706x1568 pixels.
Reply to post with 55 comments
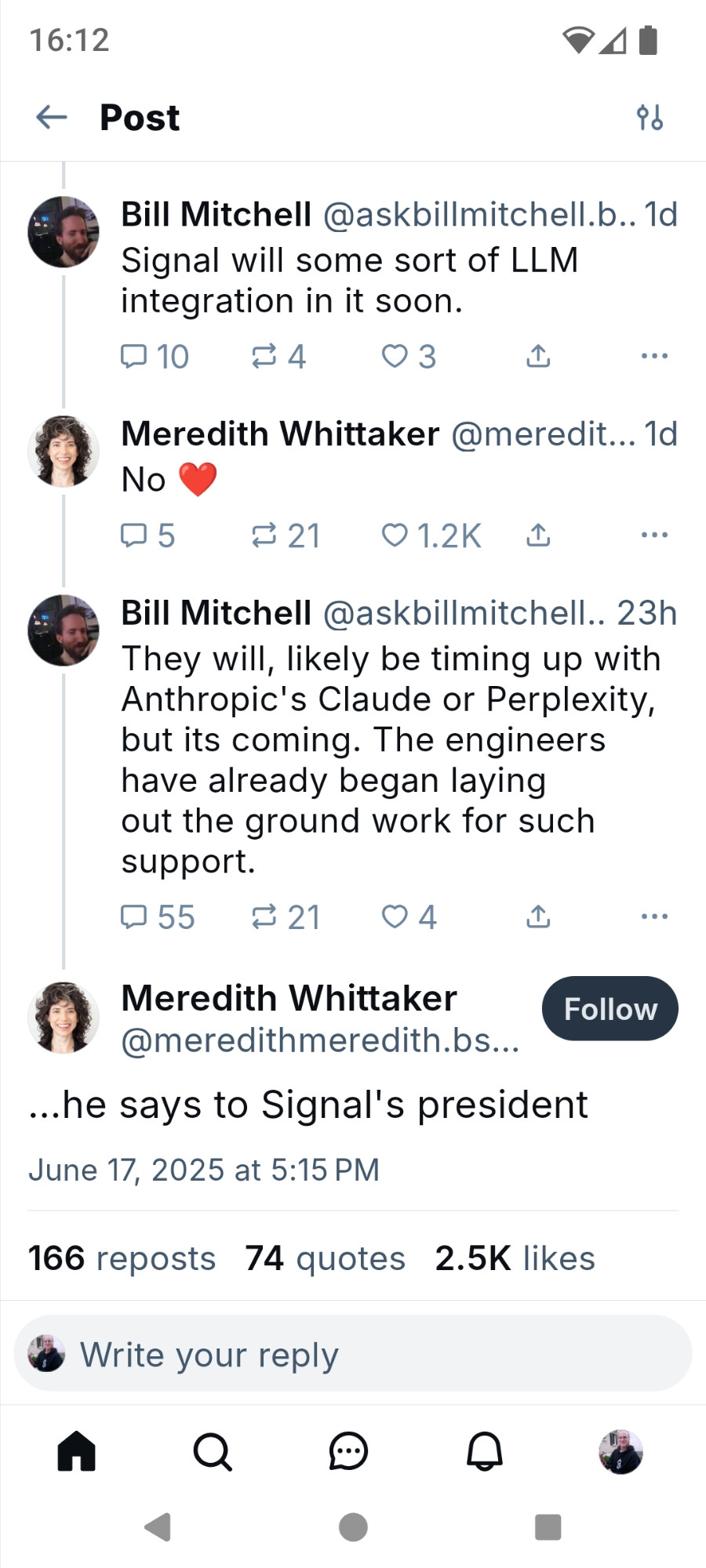pos(157,916)
